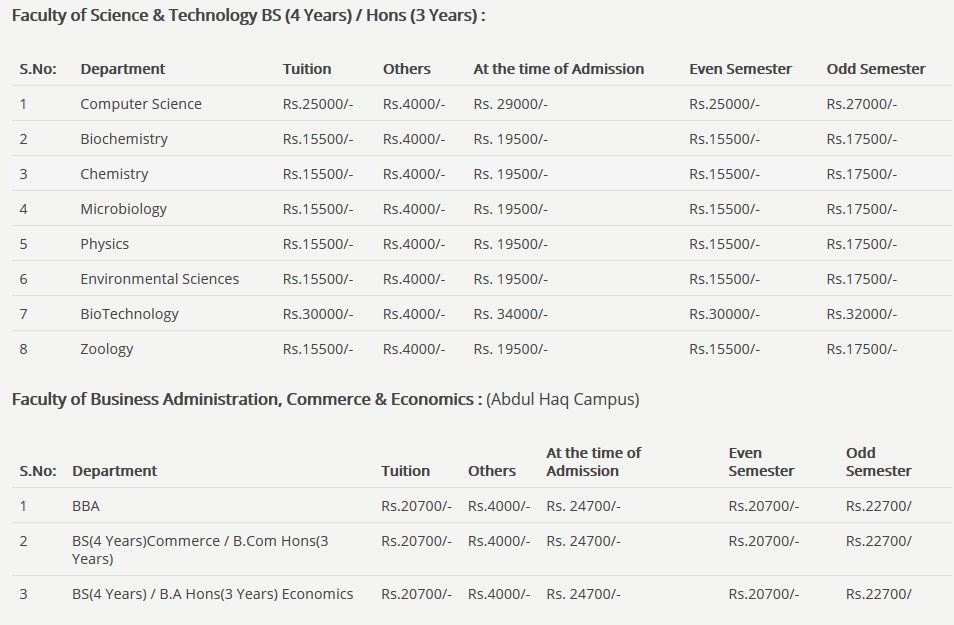The image size is (954, 625).
Task: Select the Biochemistry department name
Action: point(124,139)
